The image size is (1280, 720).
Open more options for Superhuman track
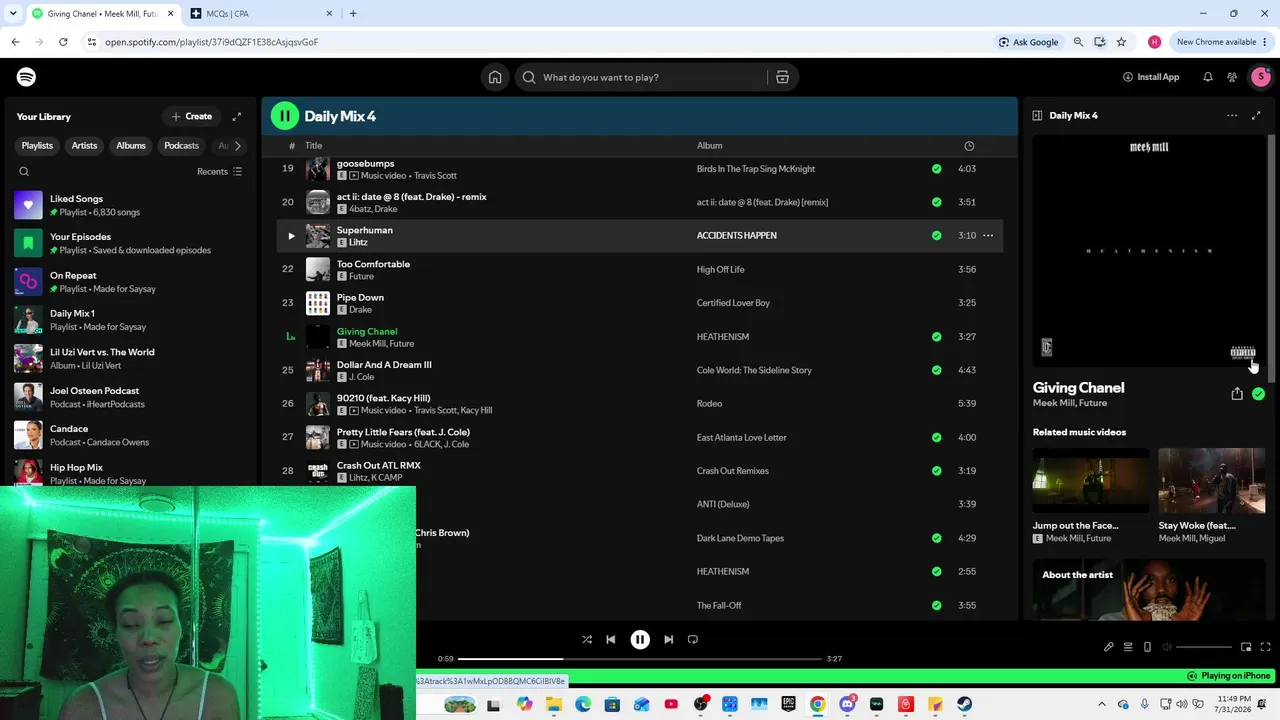988,236
